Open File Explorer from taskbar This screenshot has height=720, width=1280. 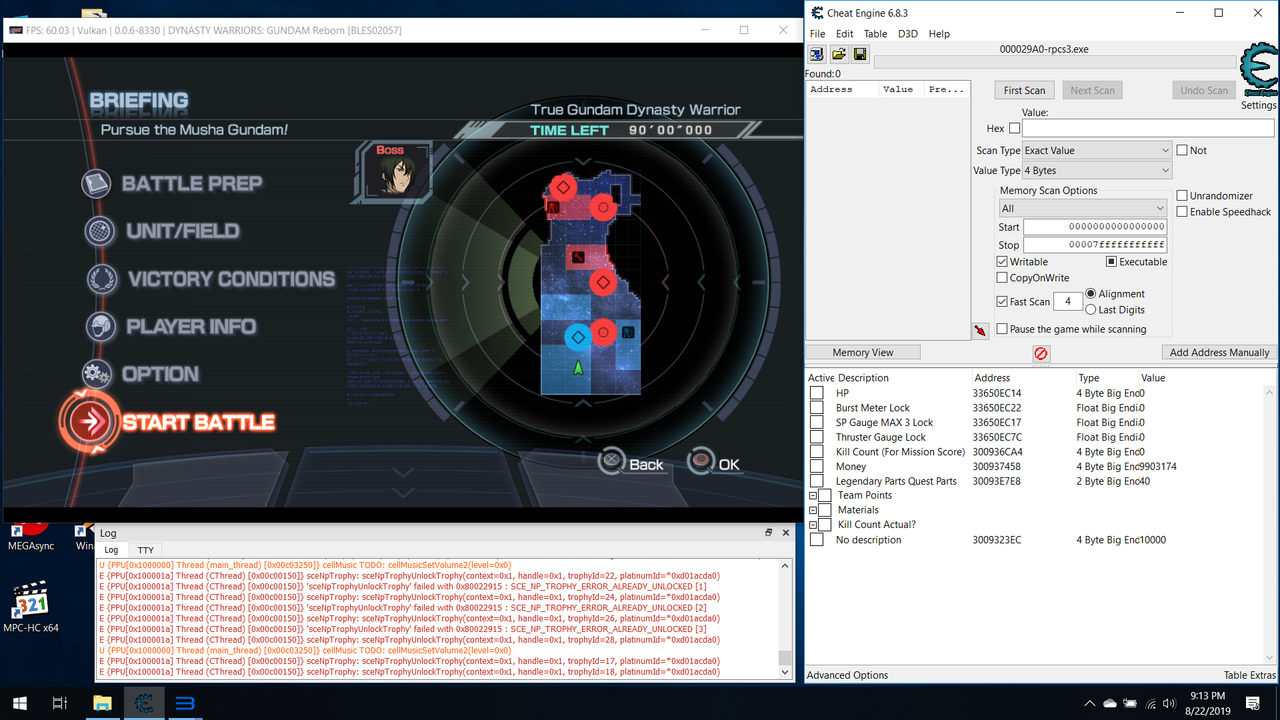[102, 703]
